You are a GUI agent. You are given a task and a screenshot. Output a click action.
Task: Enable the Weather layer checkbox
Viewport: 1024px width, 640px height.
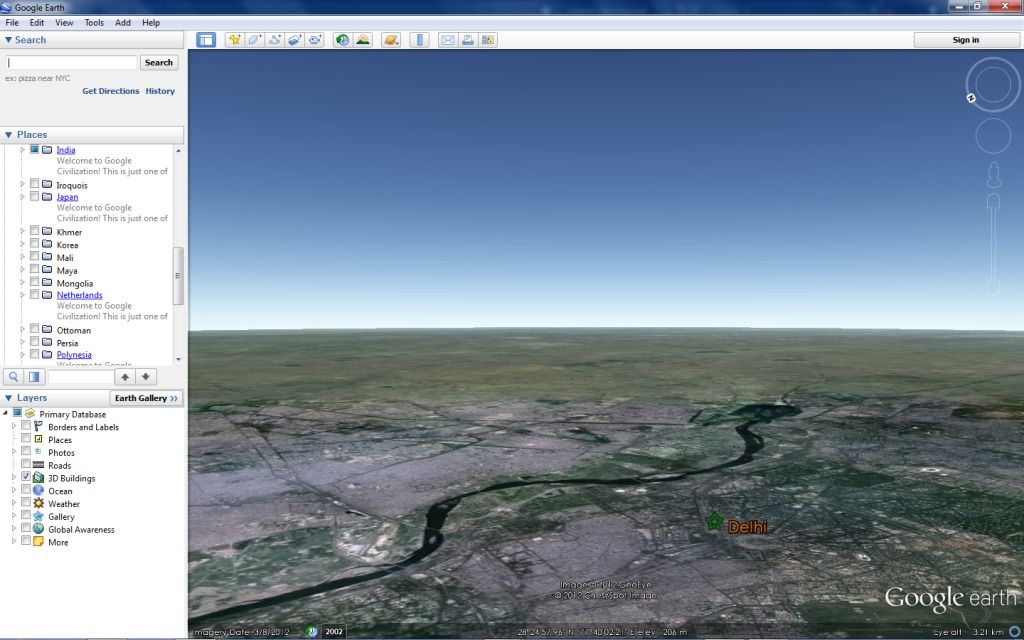pos(26,503)
